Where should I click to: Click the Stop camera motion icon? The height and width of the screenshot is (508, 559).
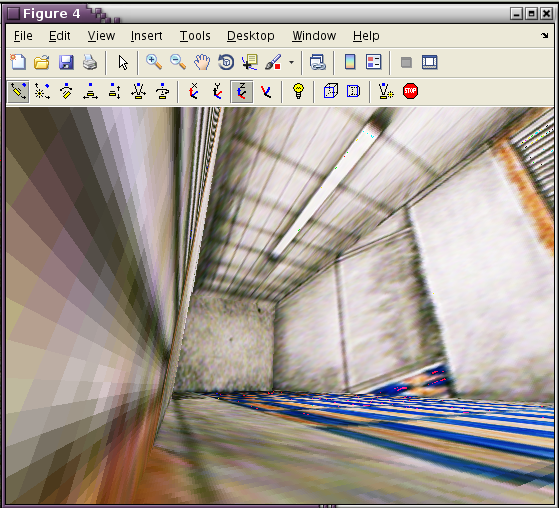[x=410, y=91]
